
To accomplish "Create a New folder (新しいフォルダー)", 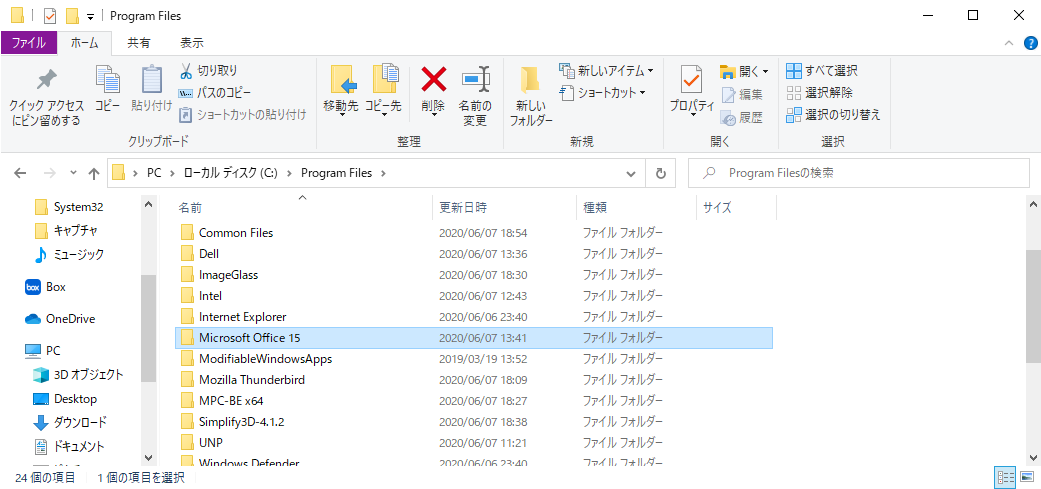I will [x=530, y=96].
